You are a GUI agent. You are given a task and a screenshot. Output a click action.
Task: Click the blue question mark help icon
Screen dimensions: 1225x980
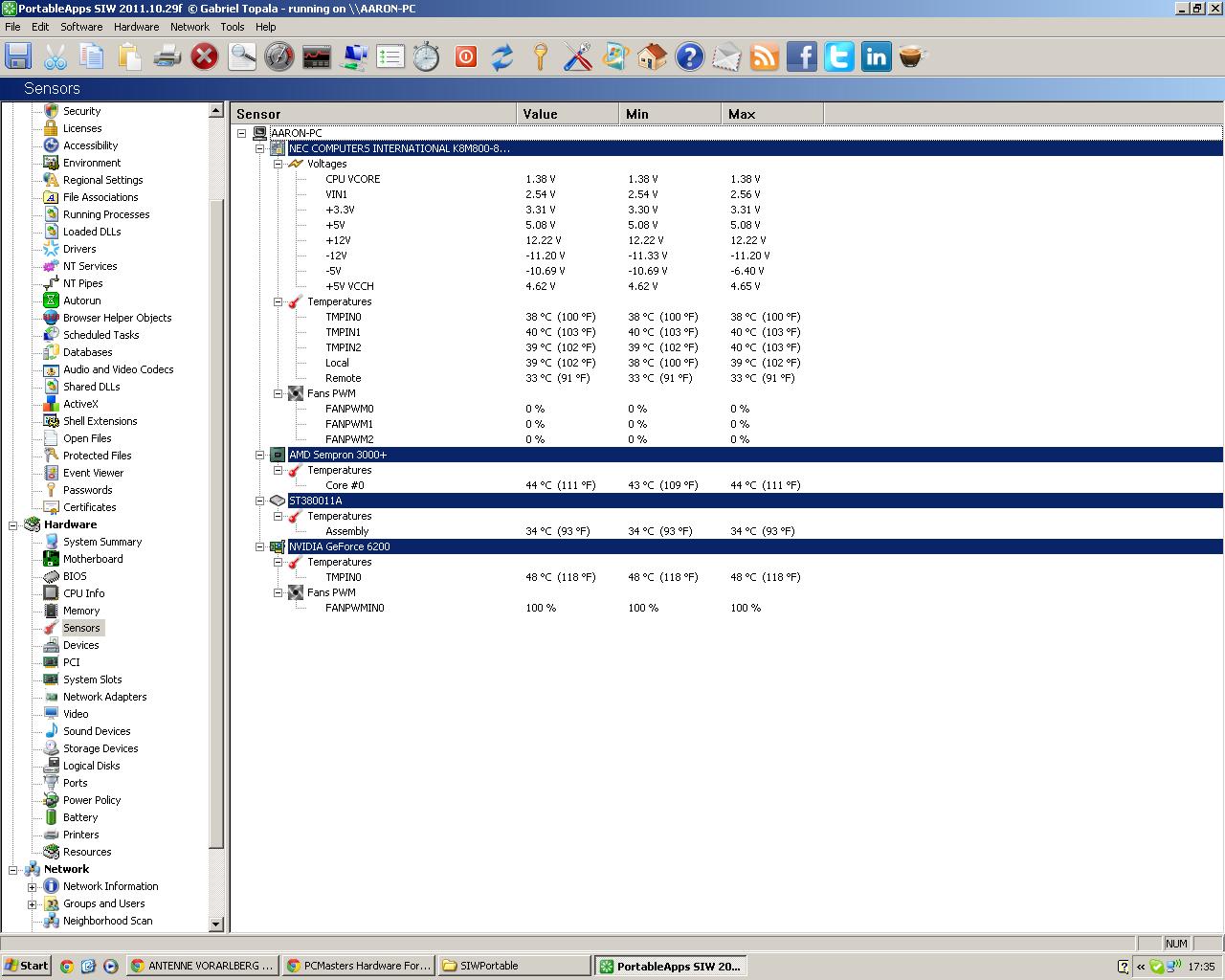point(689,56)
